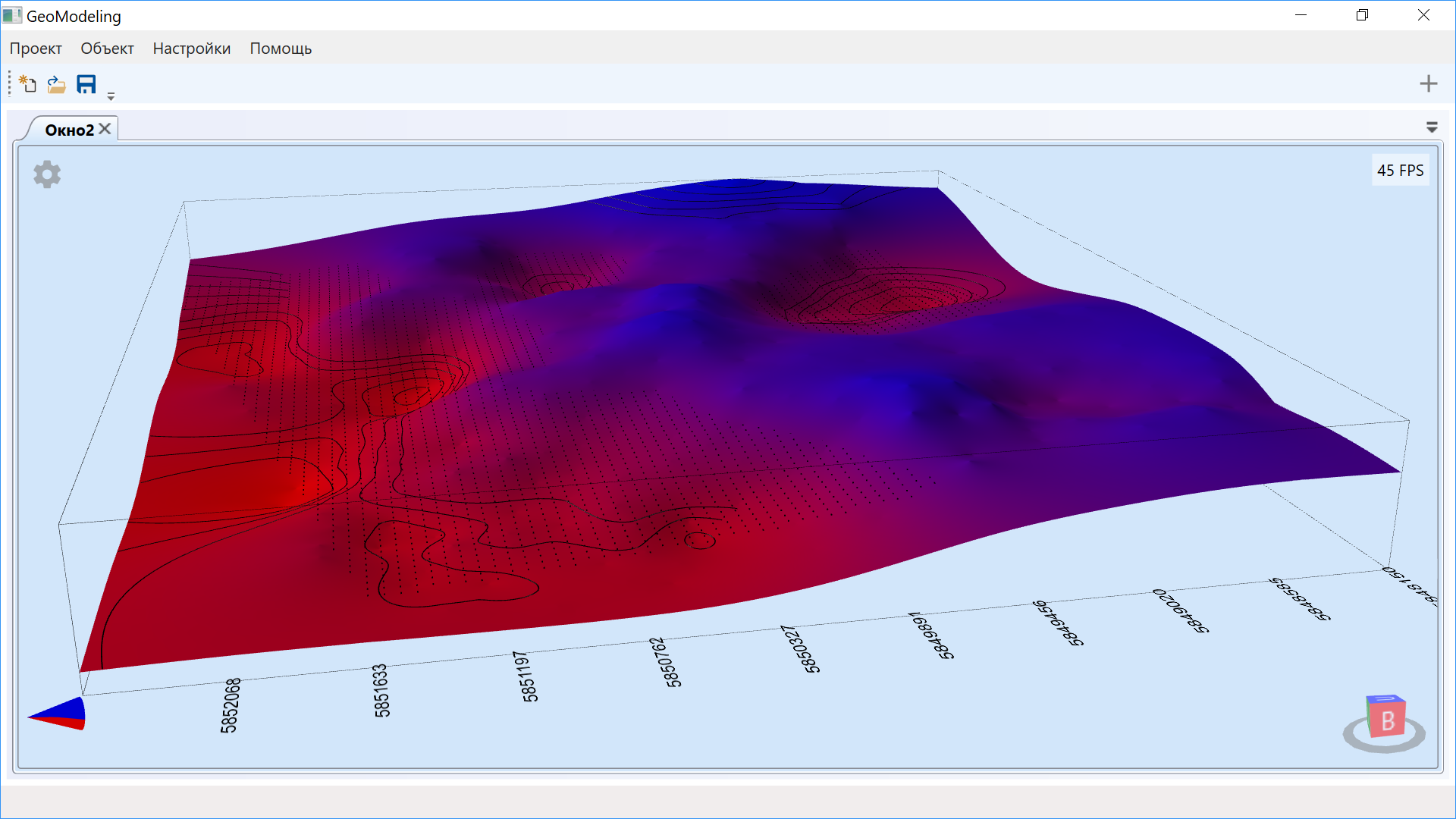Save project with the floppy disk icon
1456x819 pixels.
point(86,84)
